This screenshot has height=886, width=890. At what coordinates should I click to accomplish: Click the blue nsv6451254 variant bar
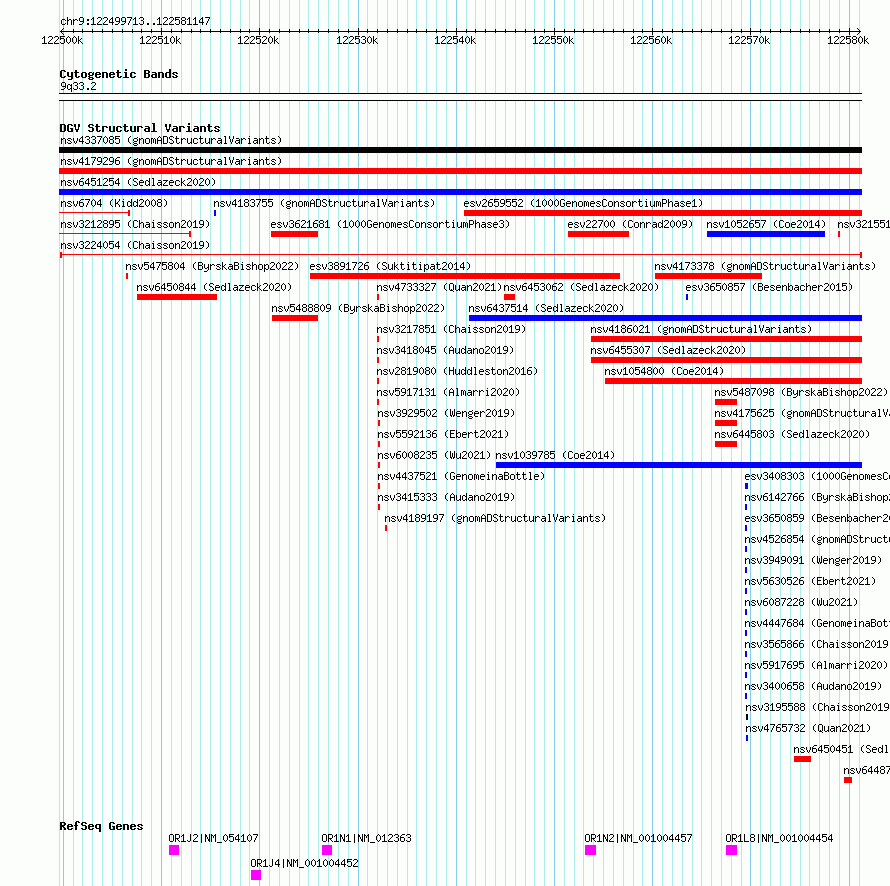[x=460, y=192]
